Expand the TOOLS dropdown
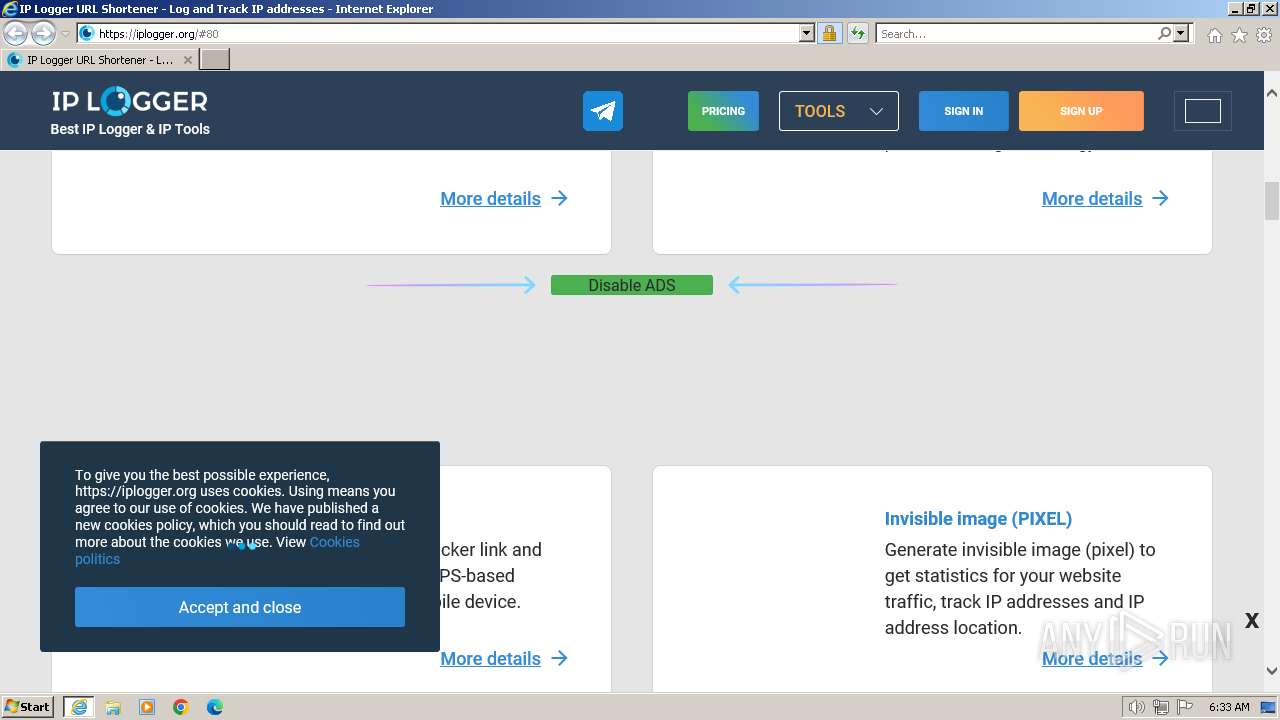The height and width of the screenshot is (720, 1280). 839,111
